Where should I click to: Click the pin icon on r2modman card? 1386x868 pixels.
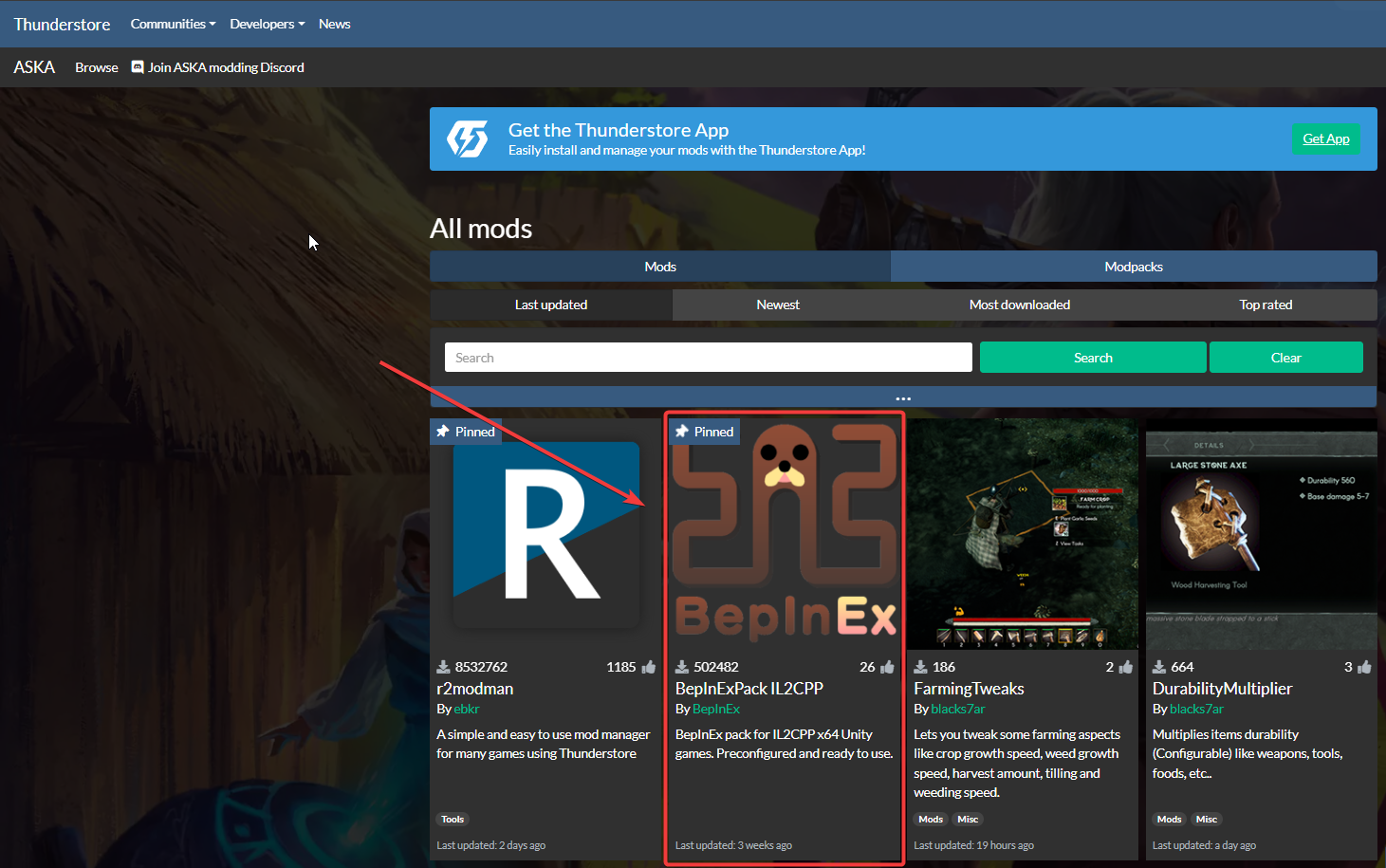(x=443, y=432)
